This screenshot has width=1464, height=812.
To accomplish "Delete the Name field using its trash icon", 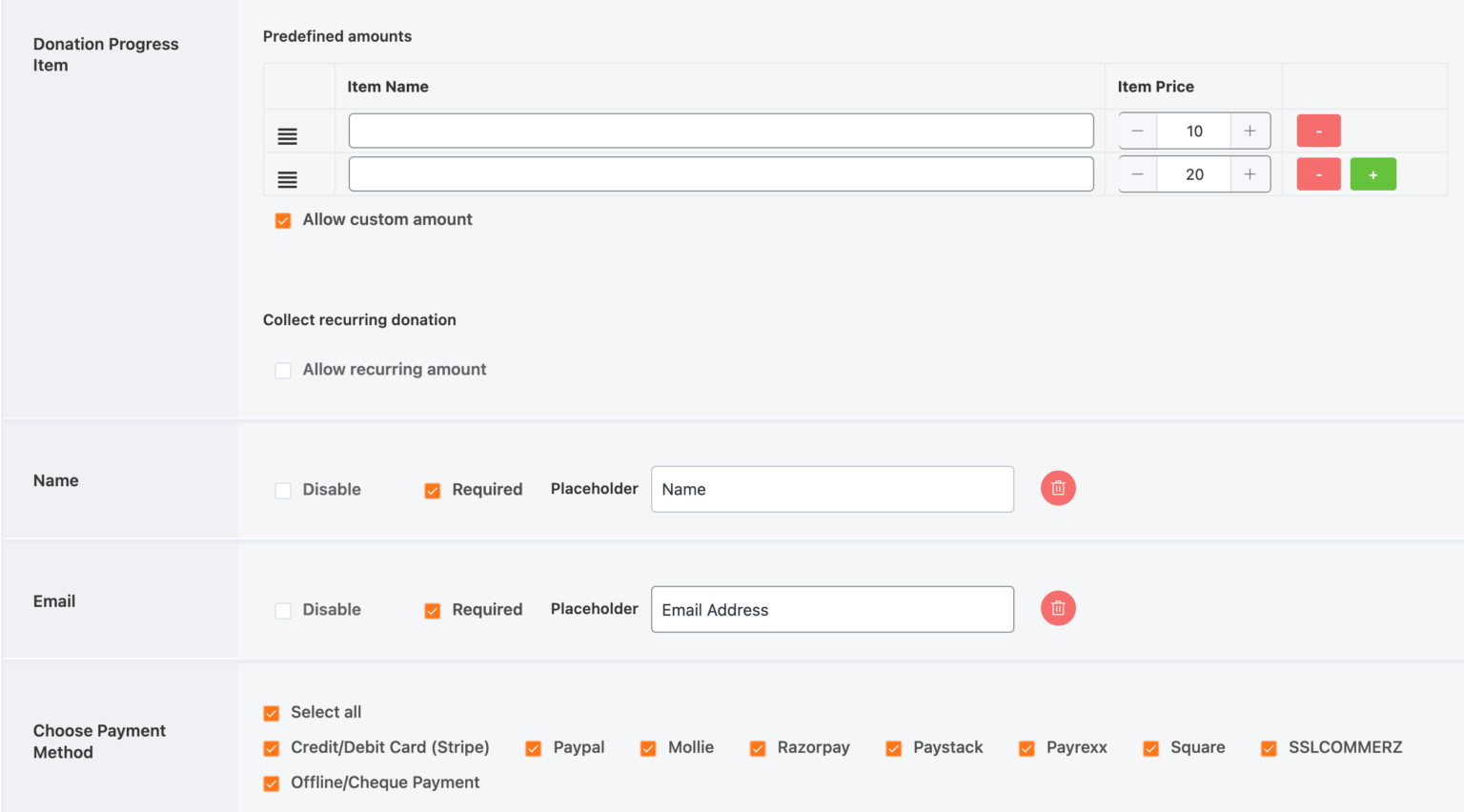I will coord(1058,488).
